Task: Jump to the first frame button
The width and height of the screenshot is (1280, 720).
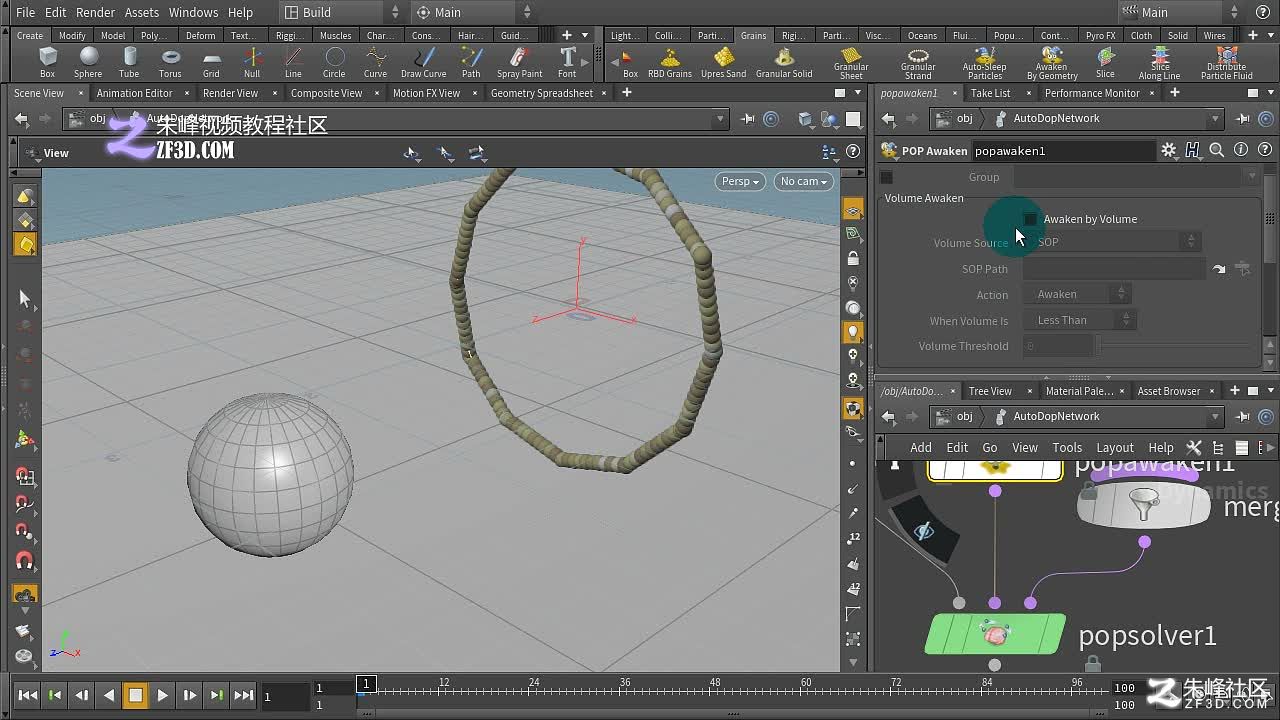Action: click(x=28, y=695)
